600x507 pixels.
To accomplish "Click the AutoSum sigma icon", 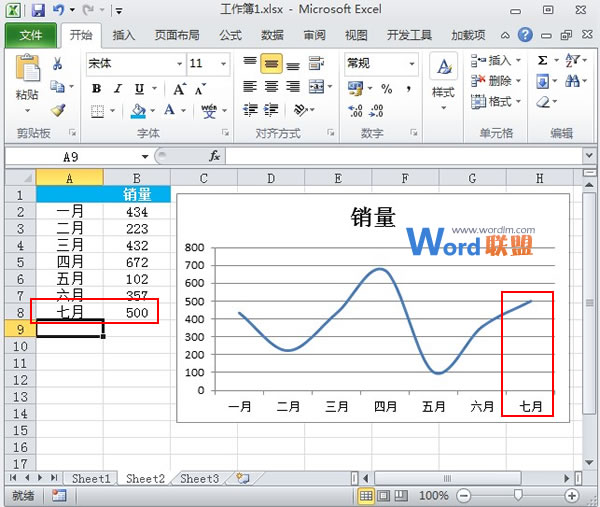I will click(x=543, y=60).
